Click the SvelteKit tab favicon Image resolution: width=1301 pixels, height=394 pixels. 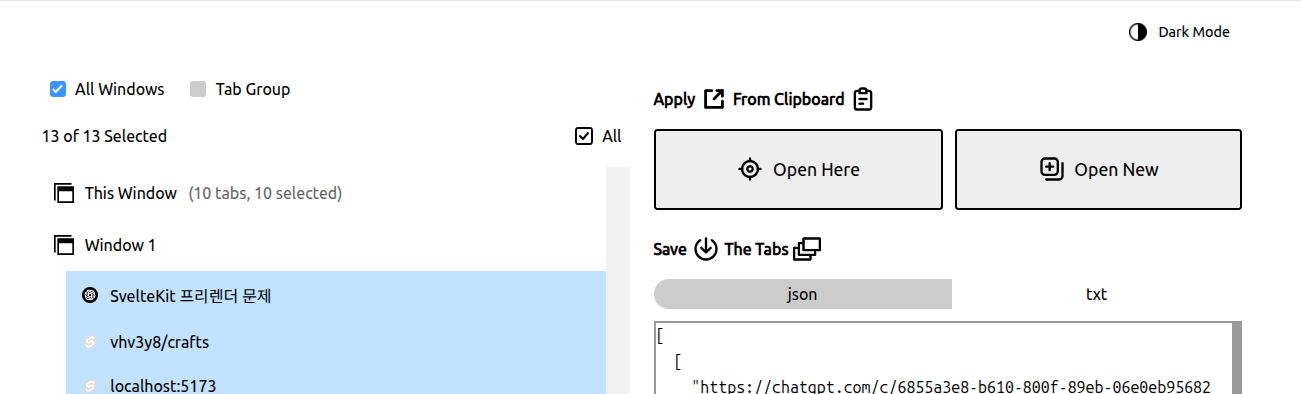point(90,296)
